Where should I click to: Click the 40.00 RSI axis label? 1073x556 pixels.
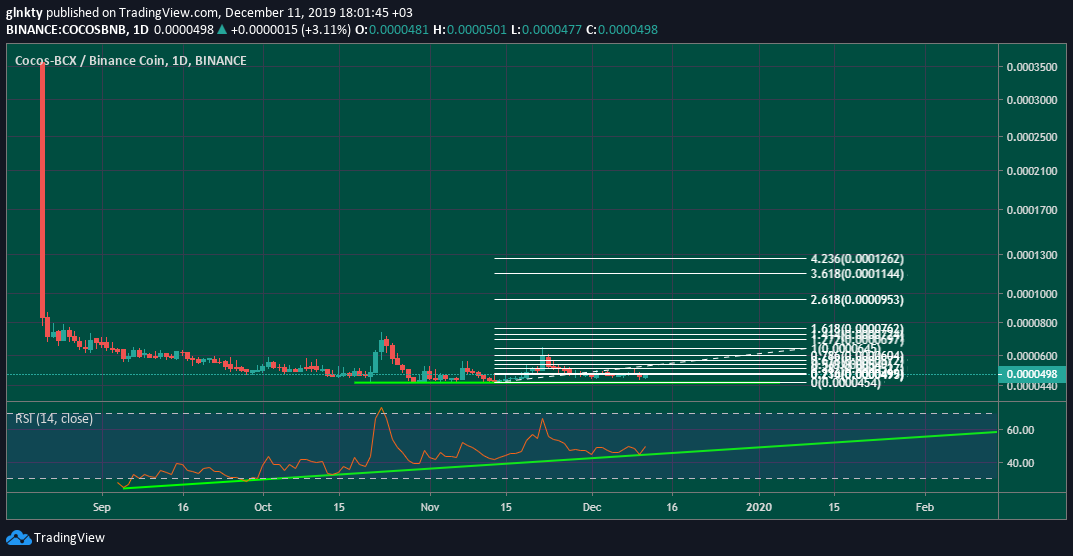coord(1020,463)
